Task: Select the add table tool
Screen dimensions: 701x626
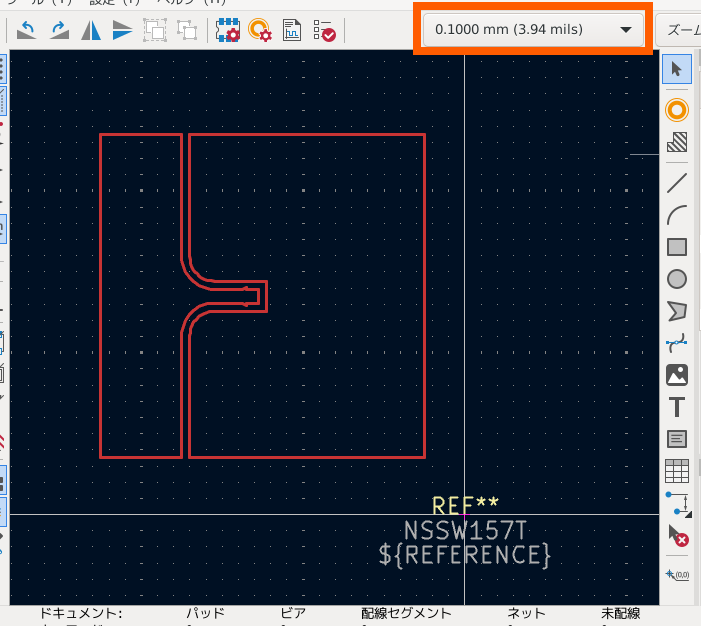Action: click(677, 471)
